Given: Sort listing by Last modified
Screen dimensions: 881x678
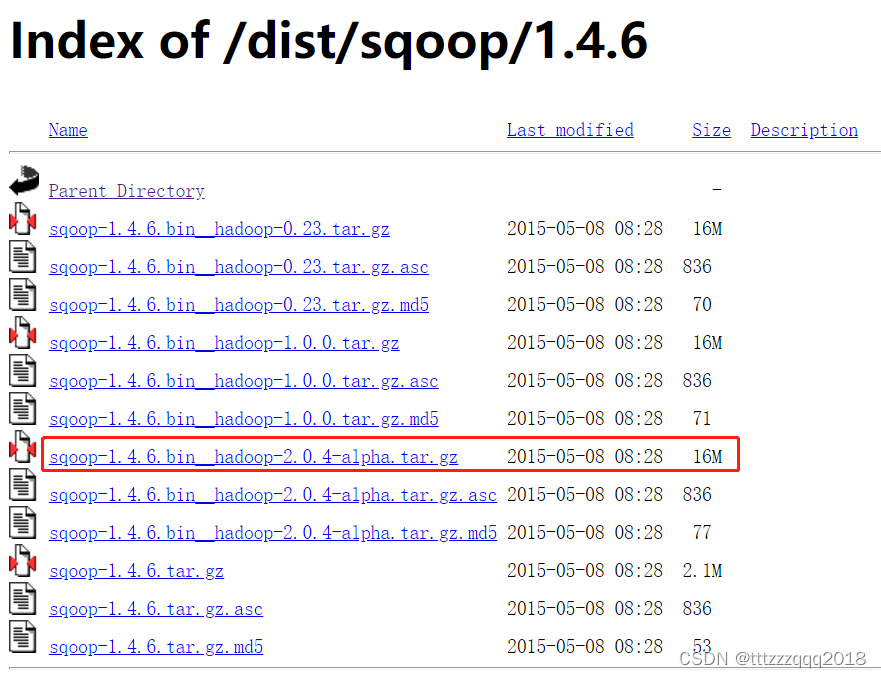Looking at the screenshot, I should [570, 130].
